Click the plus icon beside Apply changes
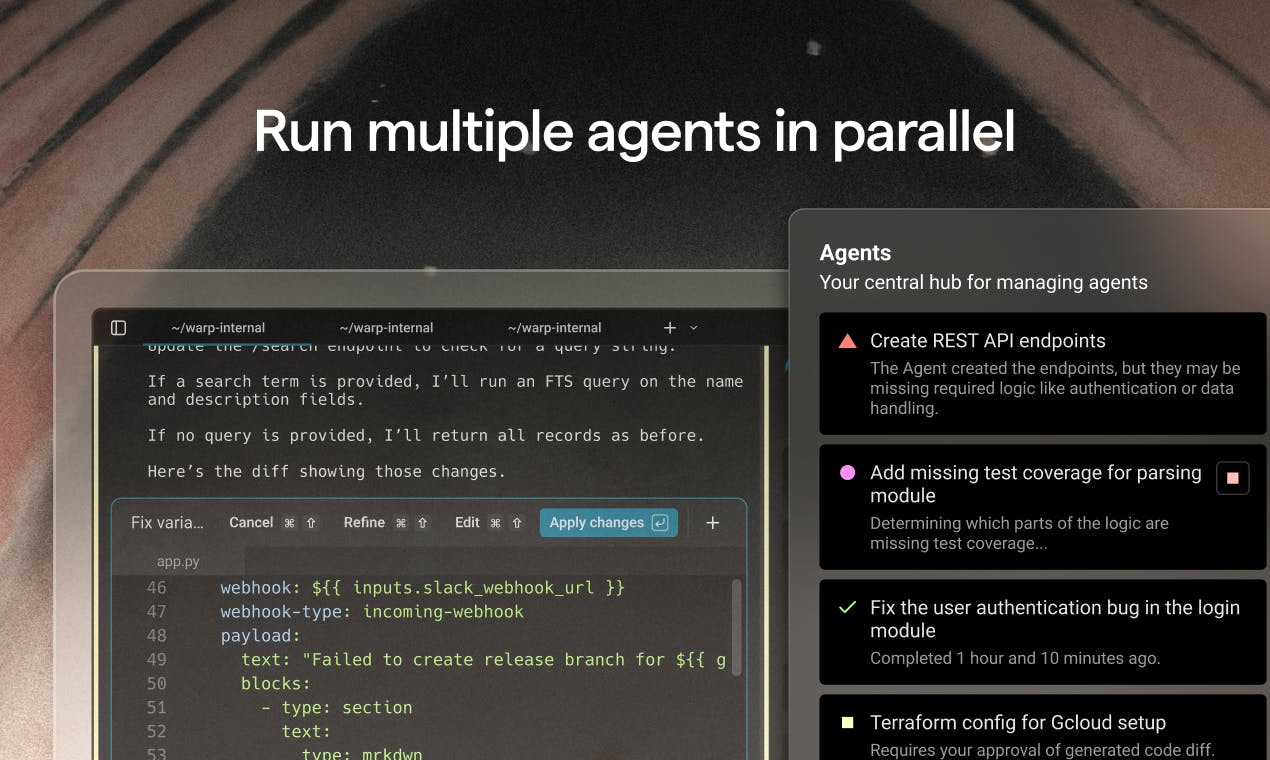1270x760 pixels. tap(713, 522)
